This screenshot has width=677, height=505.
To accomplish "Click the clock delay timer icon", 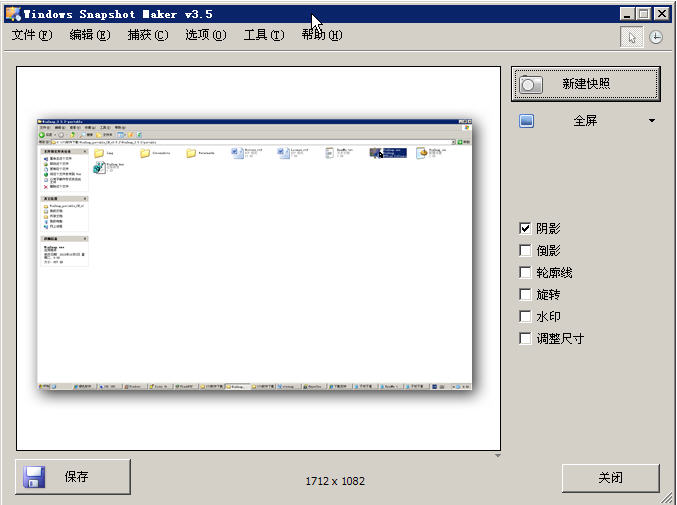I will [656, 37].
